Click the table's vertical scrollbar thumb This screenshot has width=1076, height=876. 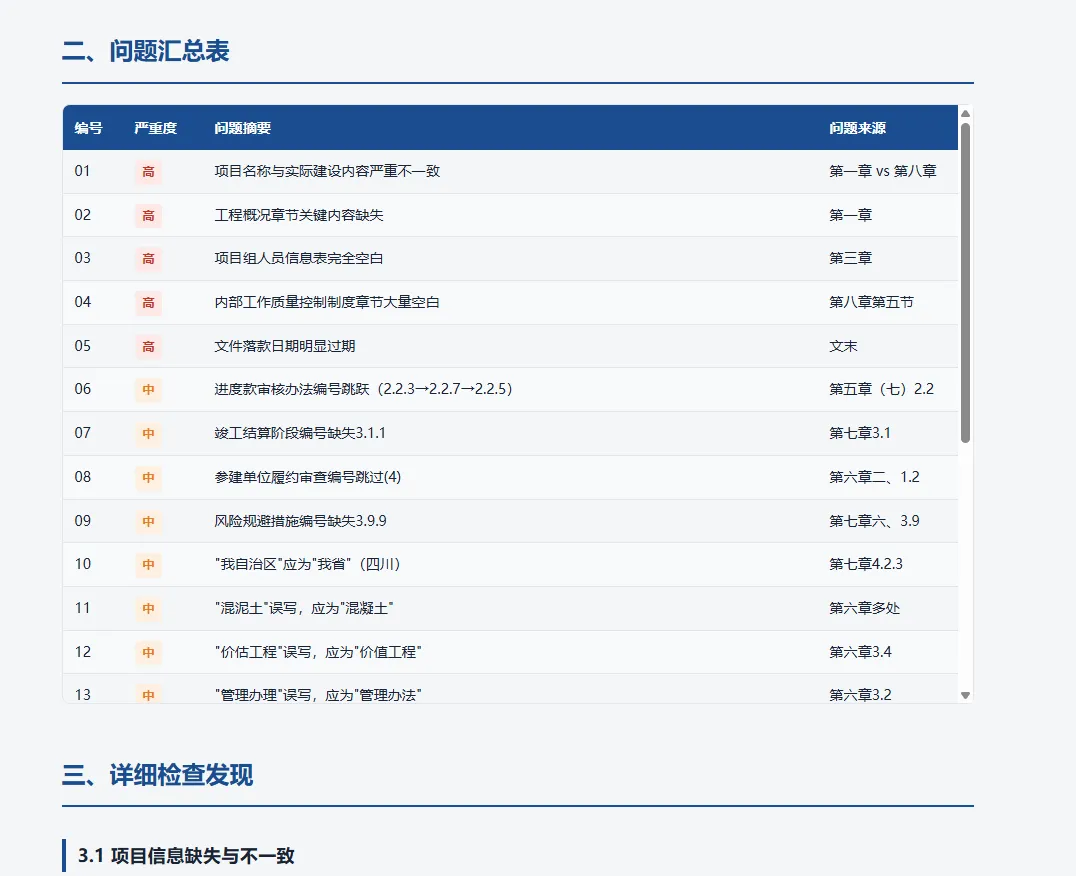[x=966, y=283]
